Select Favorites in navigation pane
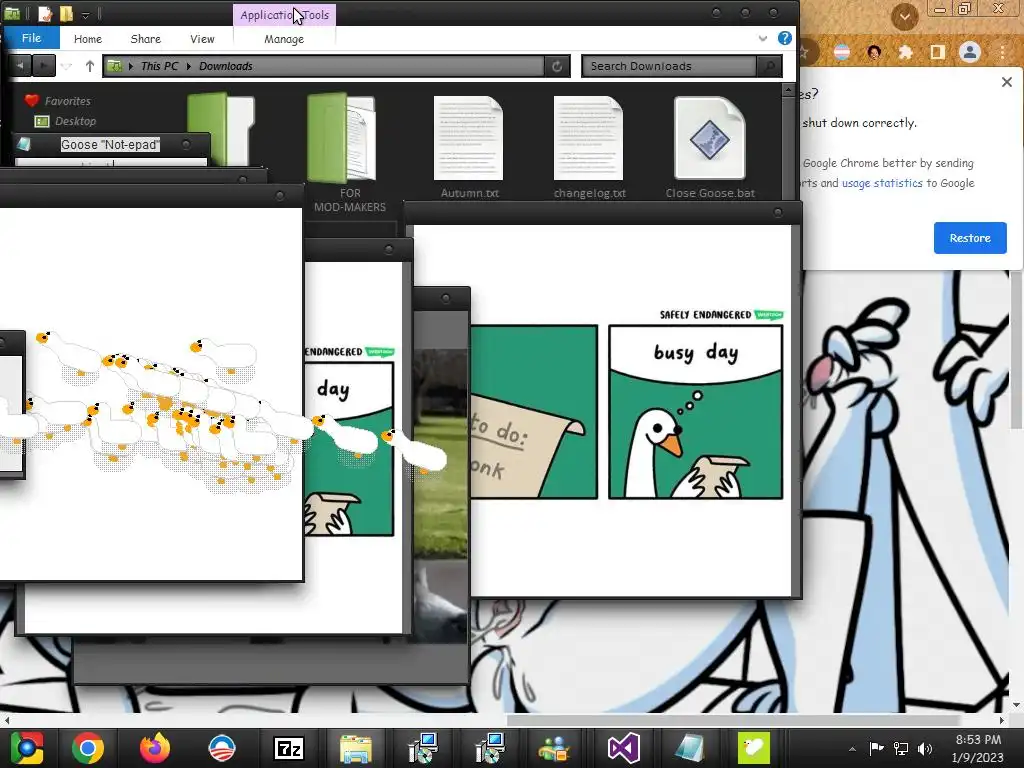The image size is (1024, 768). point(67,101)
